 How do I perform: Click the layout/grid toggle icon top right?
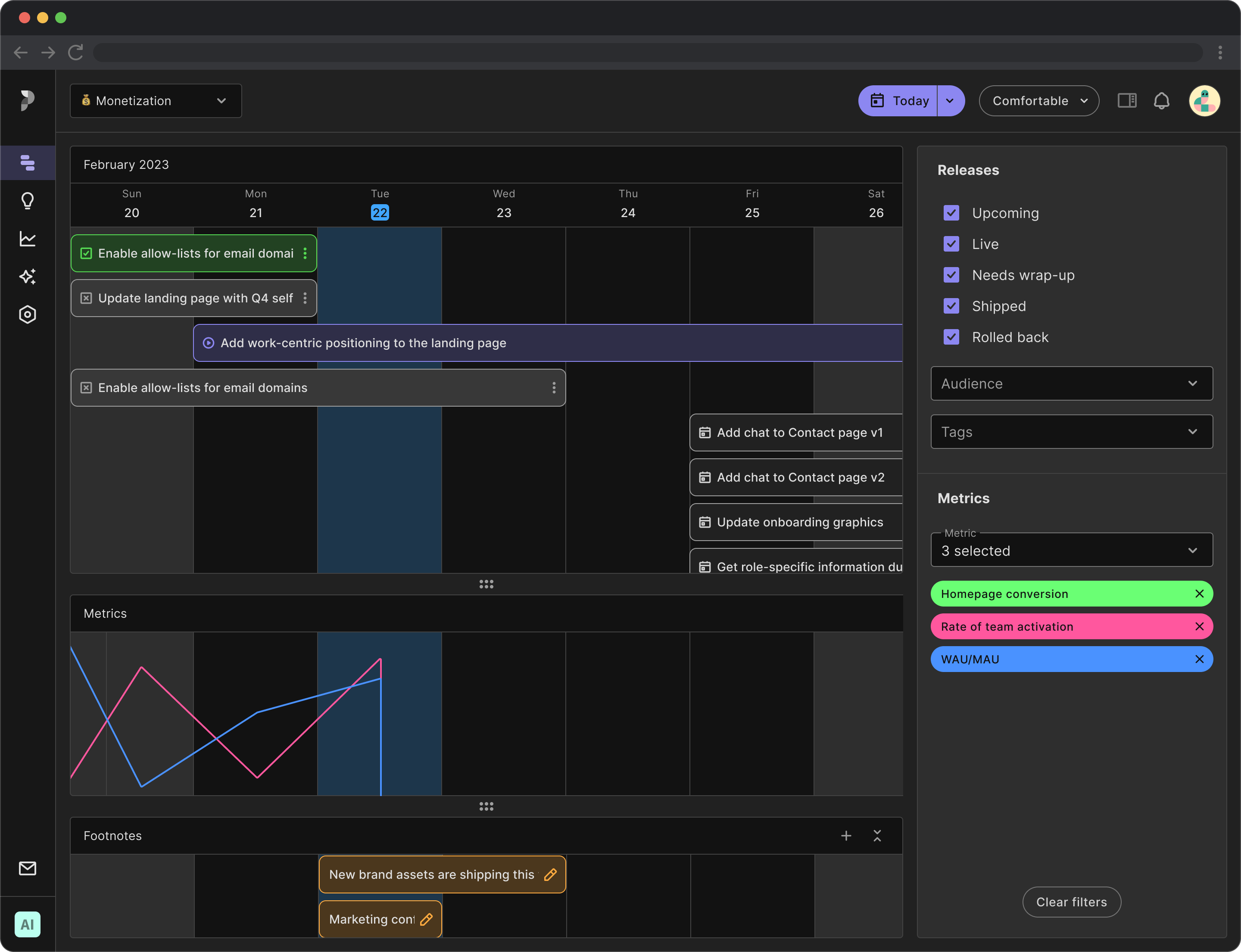click(1127, 100)
